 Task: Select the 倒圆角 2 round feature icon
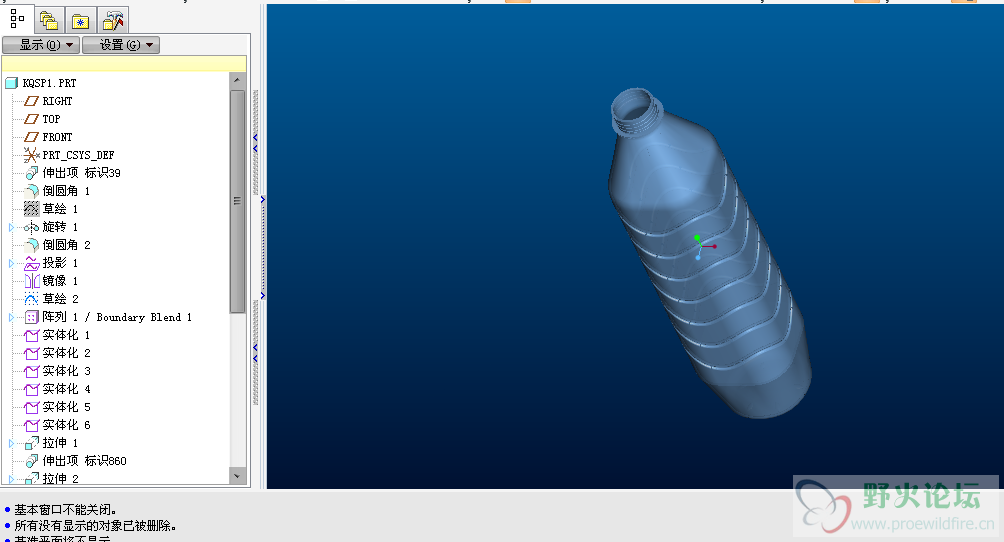[x=31, y=245]
